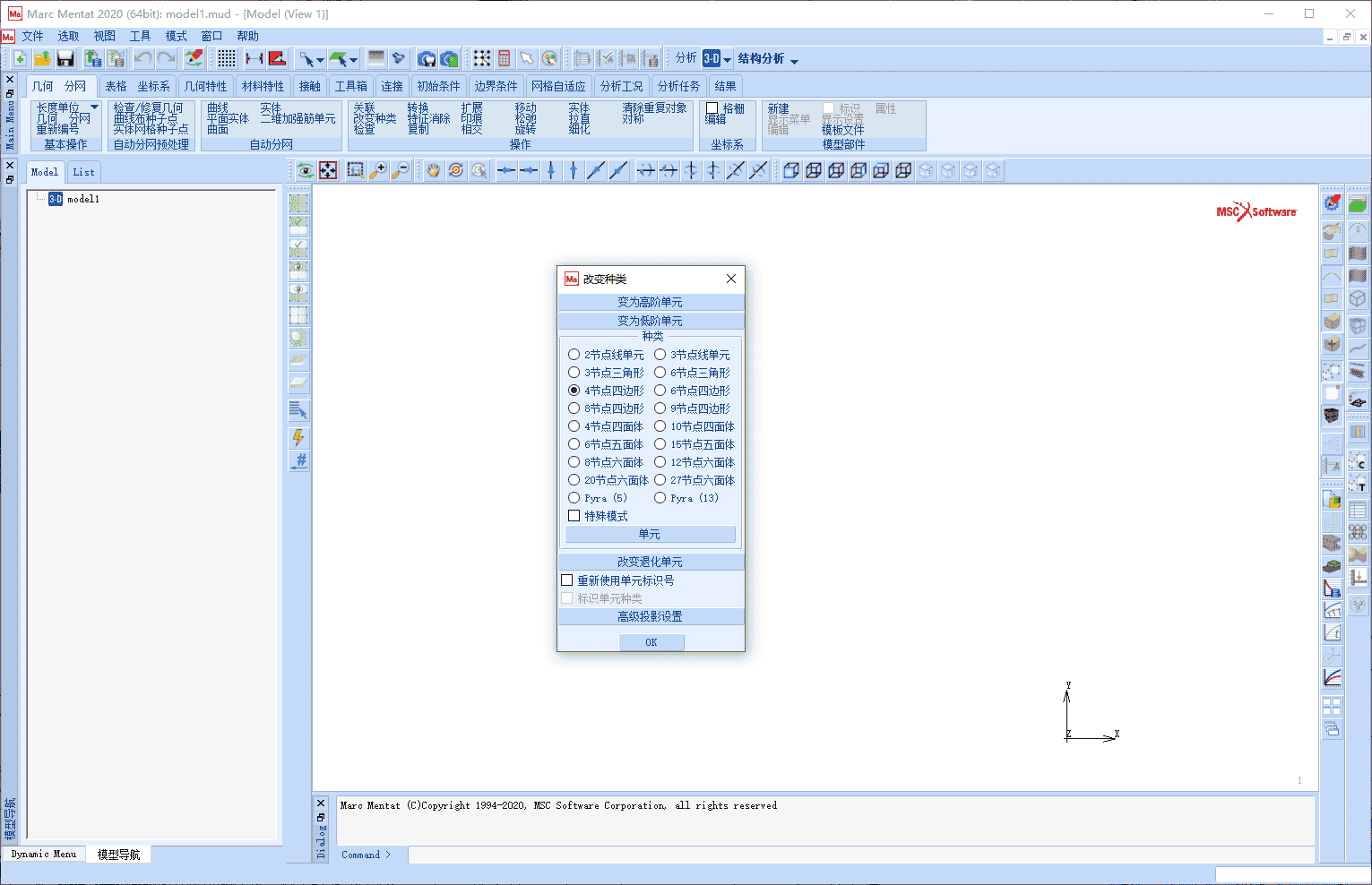Click the target rotate-center icon
This screenshot has width=1372, height=885.
click(x=456, y=170)
